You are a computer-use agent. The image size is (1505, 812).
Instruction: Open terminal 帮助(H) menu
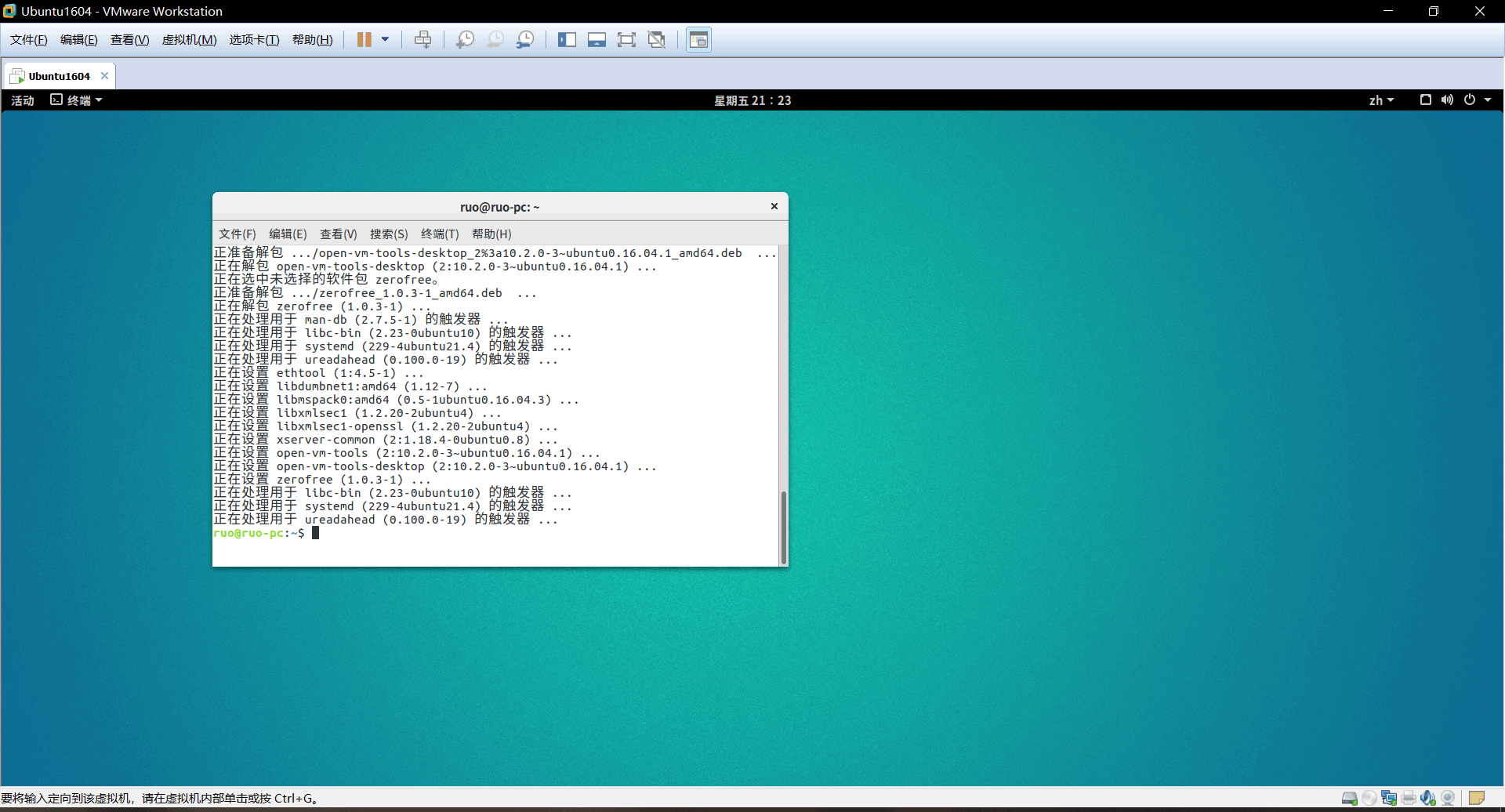[491, 234]
